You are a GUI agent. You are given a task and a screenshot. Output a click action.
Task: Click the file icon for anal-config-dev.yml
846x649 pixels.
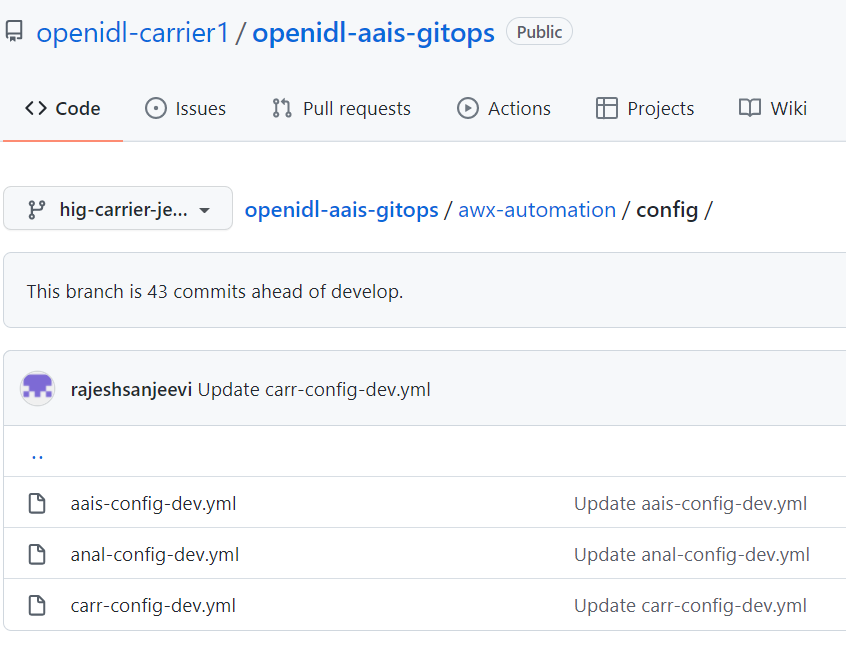(37, 554)
